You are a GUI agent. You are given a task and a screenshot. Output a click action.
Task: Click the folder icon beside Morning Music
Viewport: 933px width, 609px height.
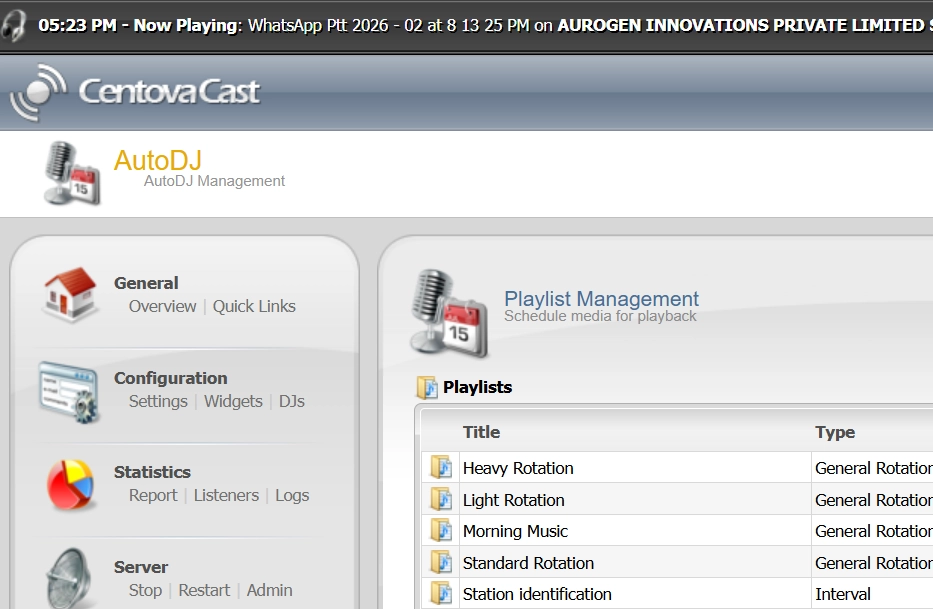point(441,530)
